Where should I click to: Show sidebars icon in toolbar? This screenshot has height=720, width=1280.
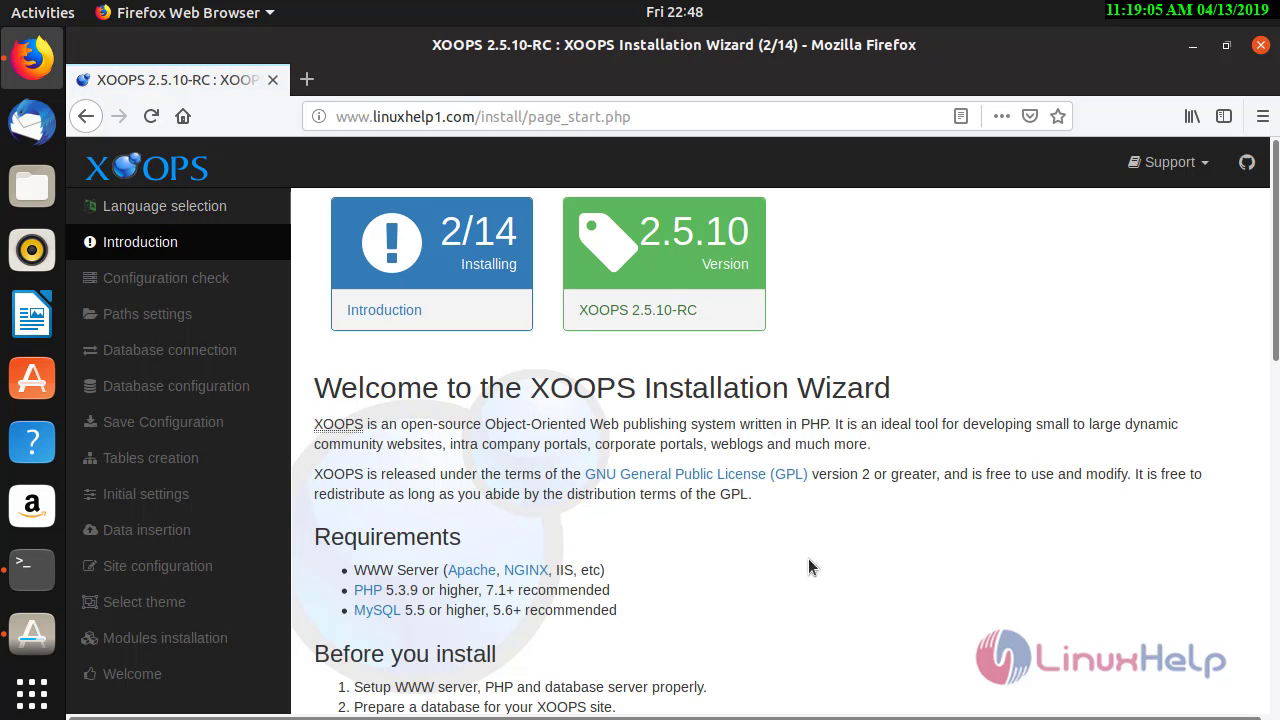[1224, 116]
